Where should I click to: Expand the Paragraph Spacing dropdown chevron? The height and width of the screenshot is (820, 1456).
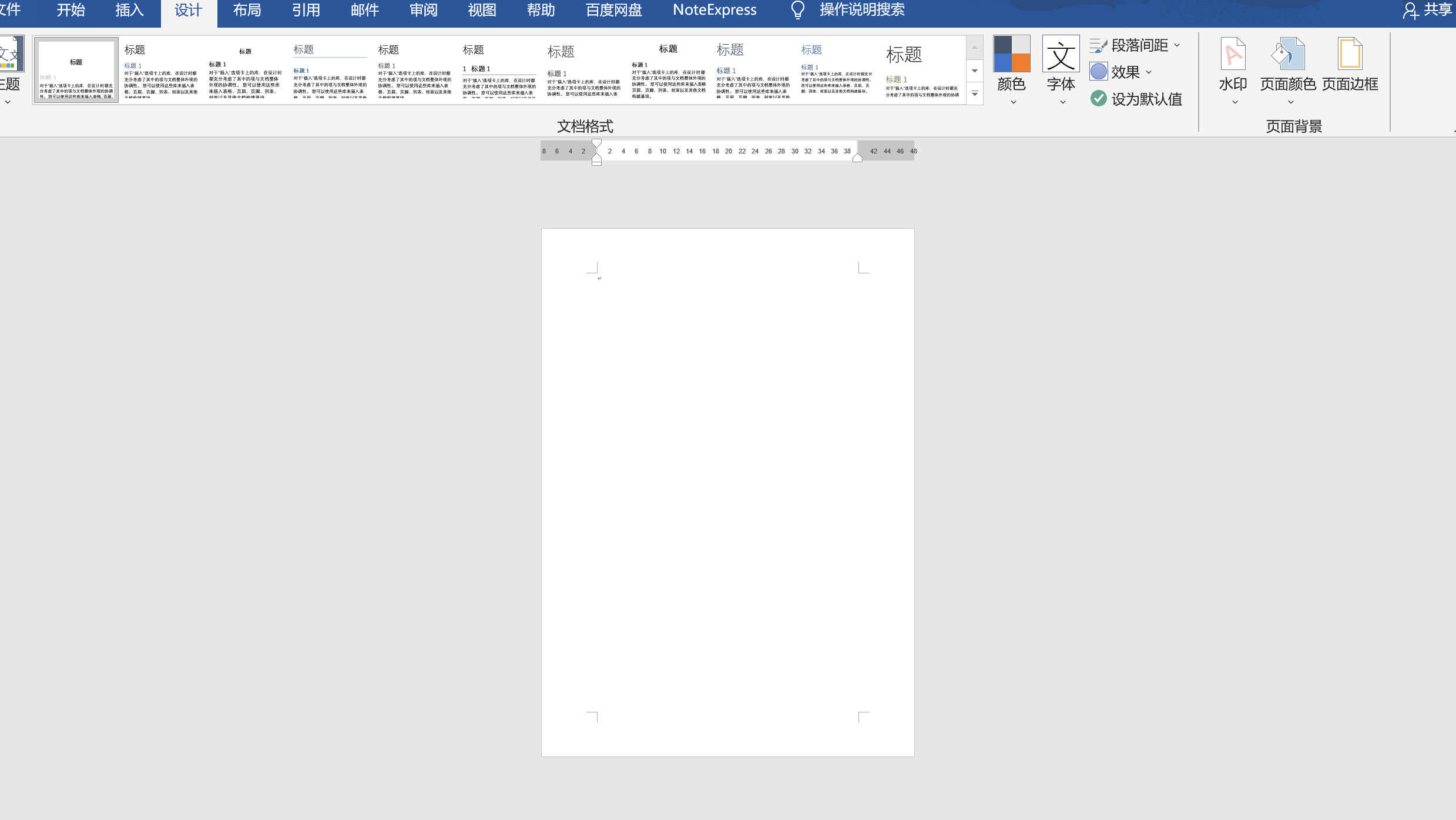(1177, 45)
